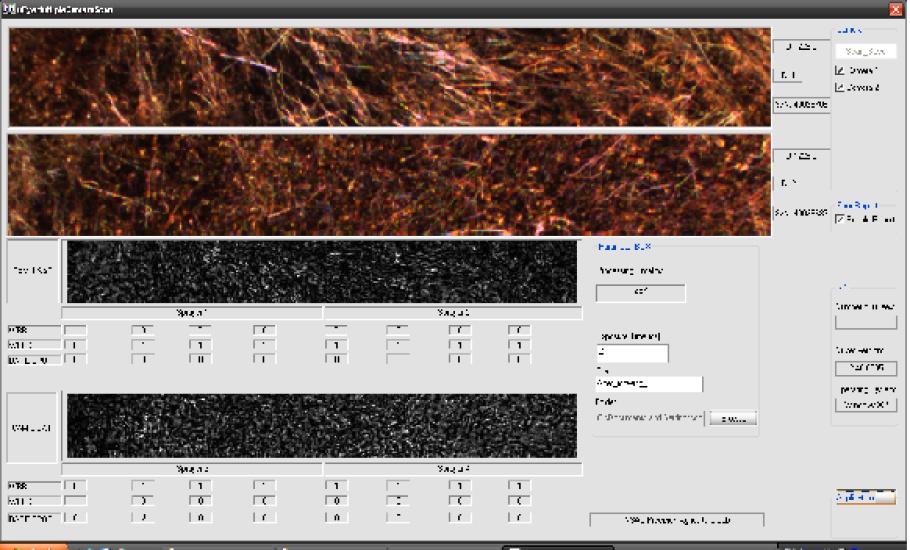
Task: Click the Stage 3 header bar
Action: coord(192,469)
